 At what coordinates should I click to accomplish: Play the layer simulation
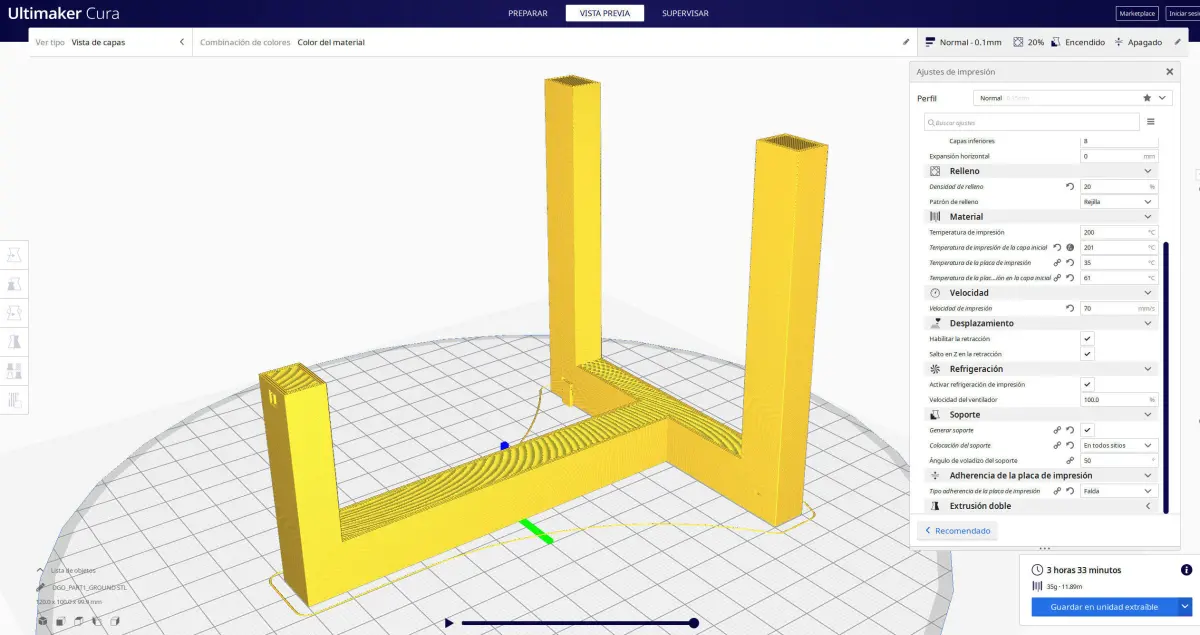point(449,623)
